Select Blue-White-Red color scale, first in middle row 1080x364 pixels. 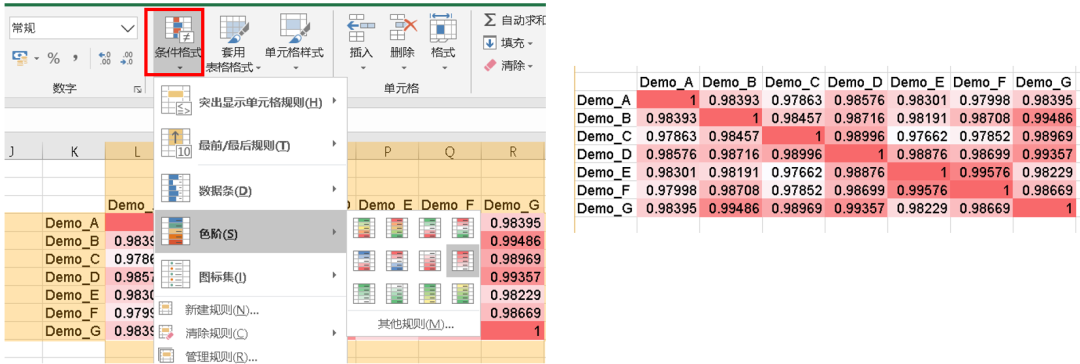tap(364, 261)
